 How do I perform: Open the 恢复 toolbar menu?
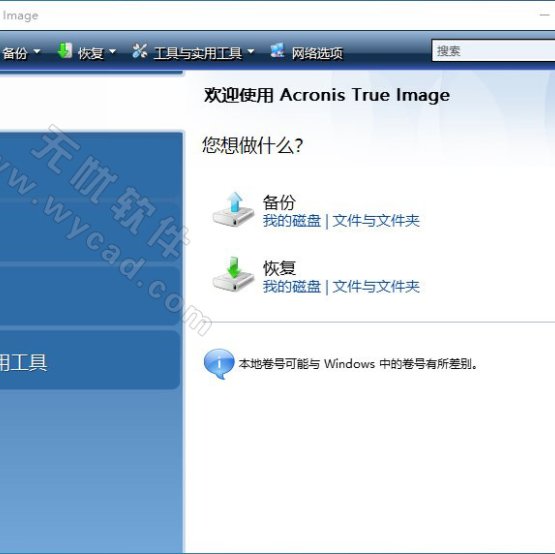[x=91, y=53]
